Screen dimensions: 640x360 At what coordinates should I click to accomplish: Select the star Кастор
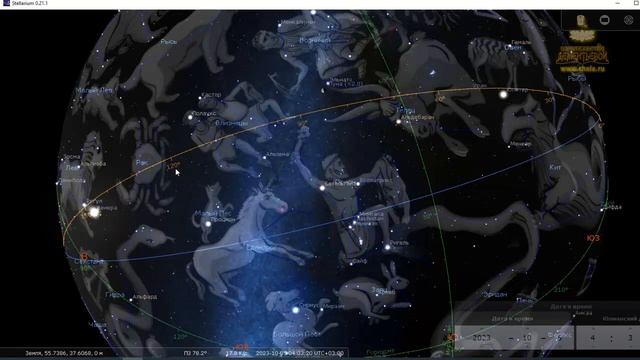pos(200,98)
